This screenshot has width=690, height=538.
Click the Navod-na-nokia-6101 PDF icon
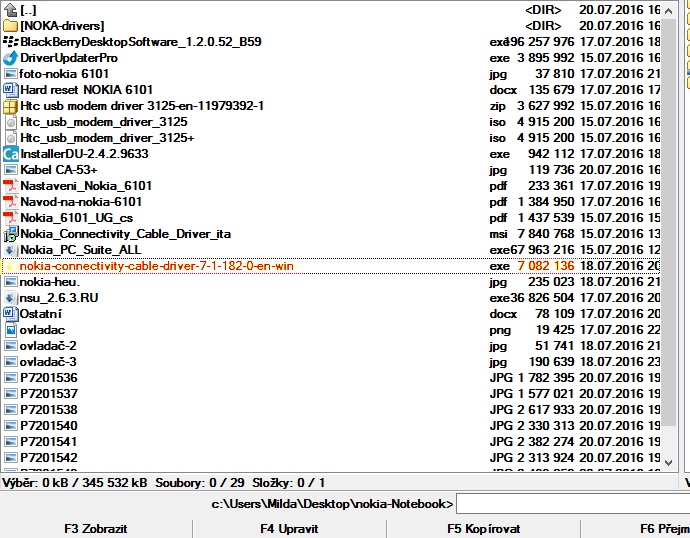pos(10,202)
